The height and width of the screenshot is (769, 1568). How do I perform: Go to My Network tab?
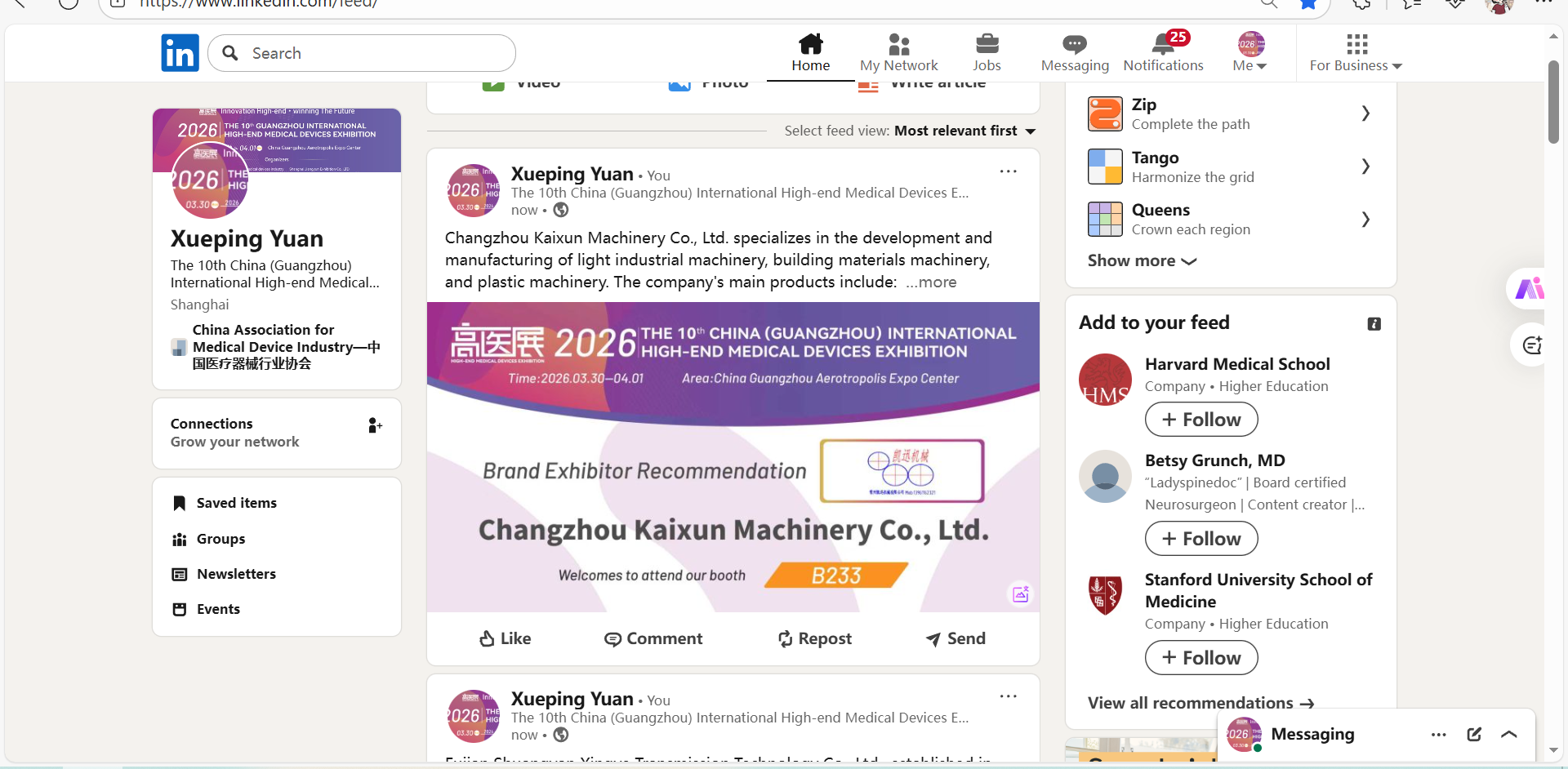tap(898, 52)
